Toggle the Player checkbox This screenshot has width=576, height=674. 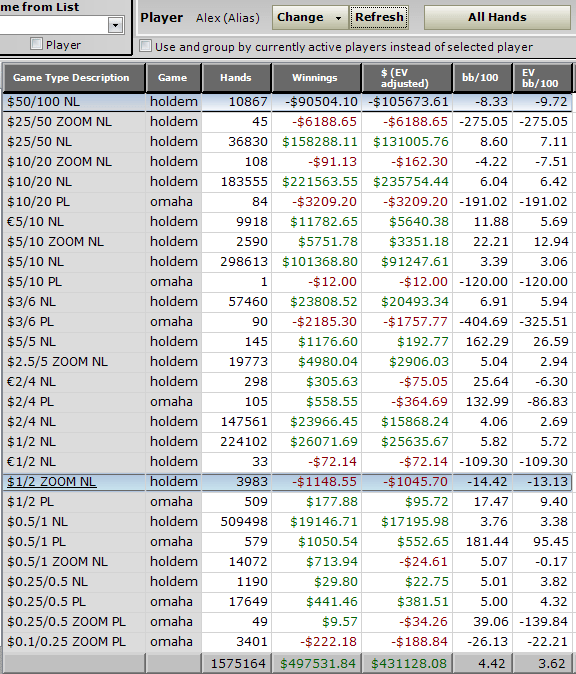[x=37, y=44]
